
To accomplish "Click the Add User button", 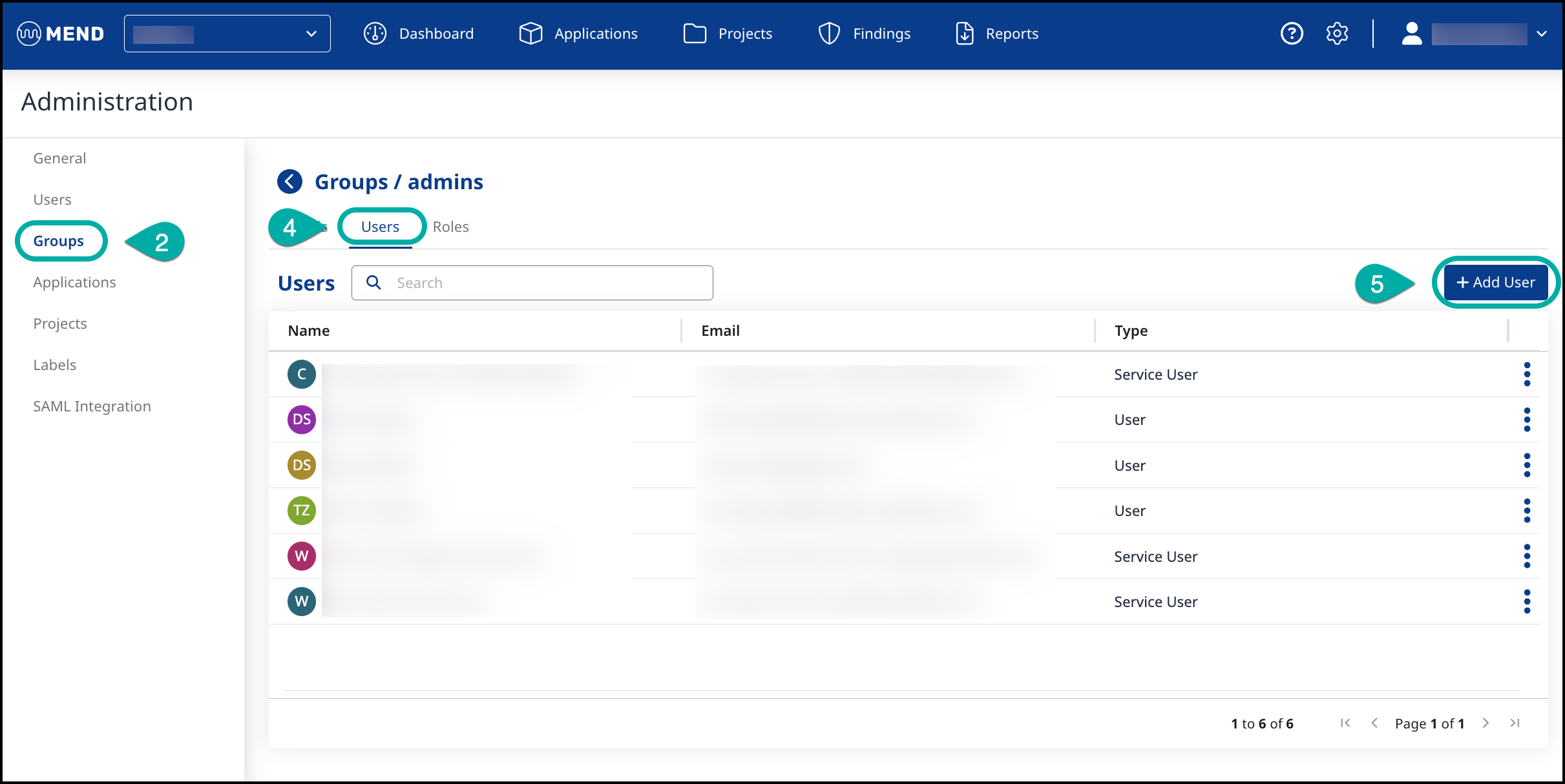I will pyautogui.click(x=1495, y=282).
